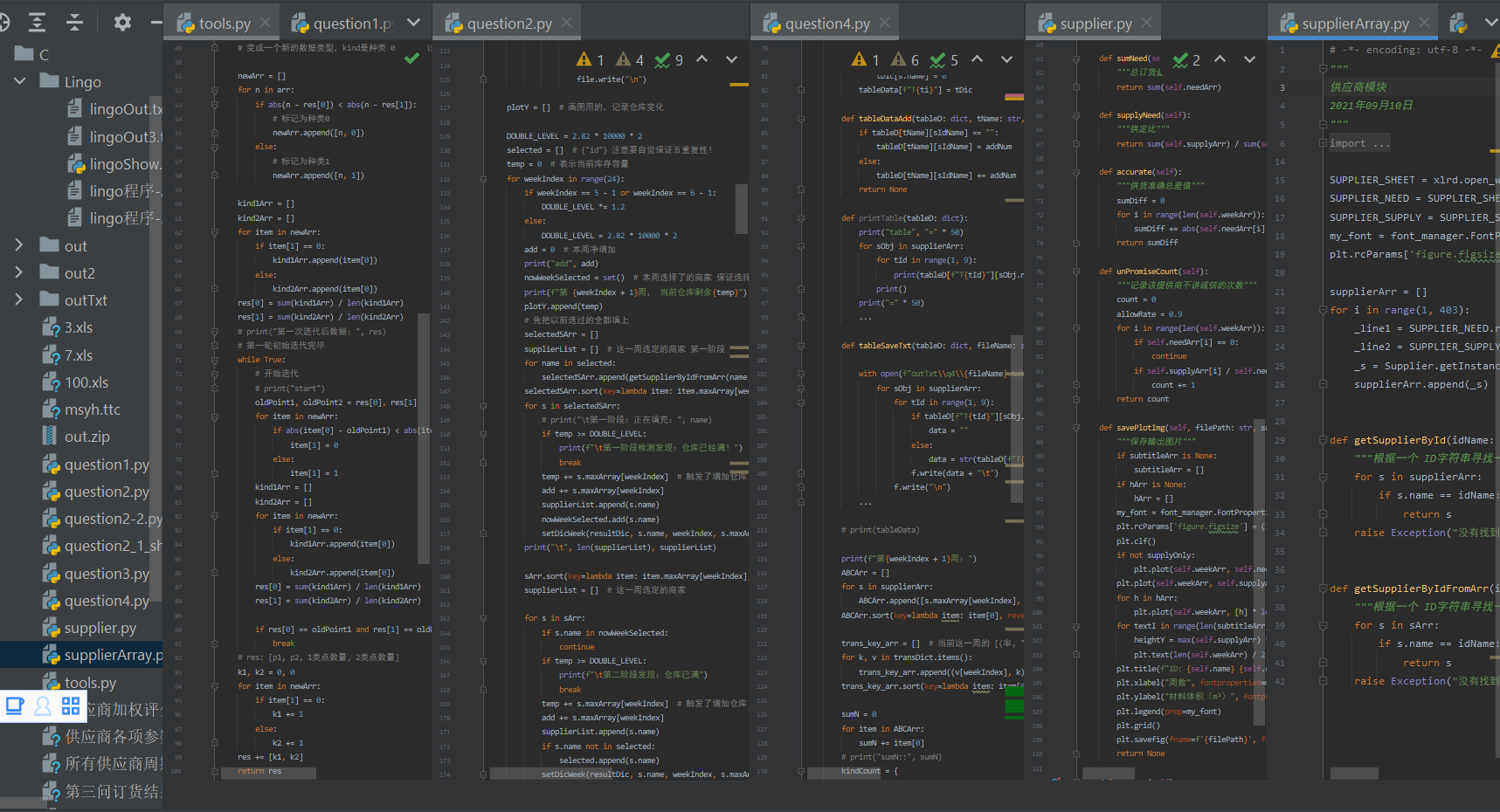This screenshot has height=812, width=1500.
Task: Click typo count 5 in question4.py
Action: (x=944, y=59)
